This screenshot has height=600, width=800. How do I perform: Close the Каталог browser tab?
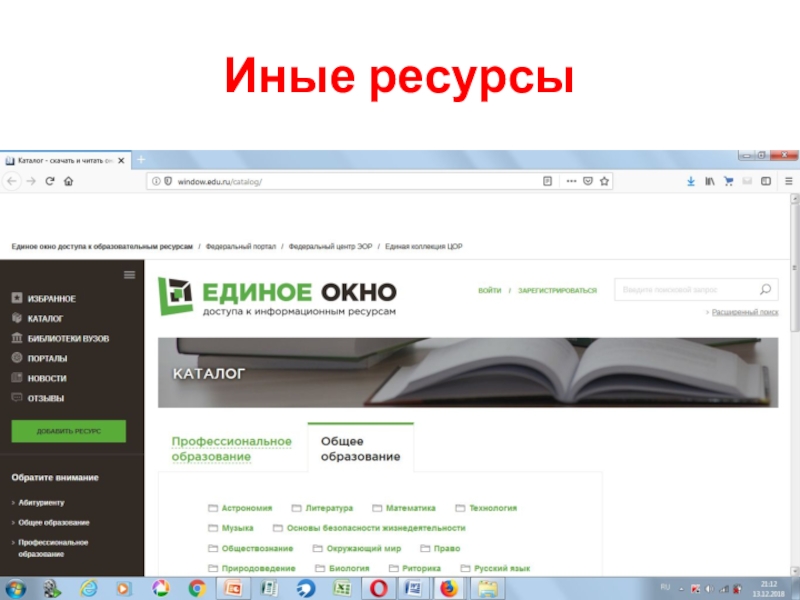click(121, 160)
